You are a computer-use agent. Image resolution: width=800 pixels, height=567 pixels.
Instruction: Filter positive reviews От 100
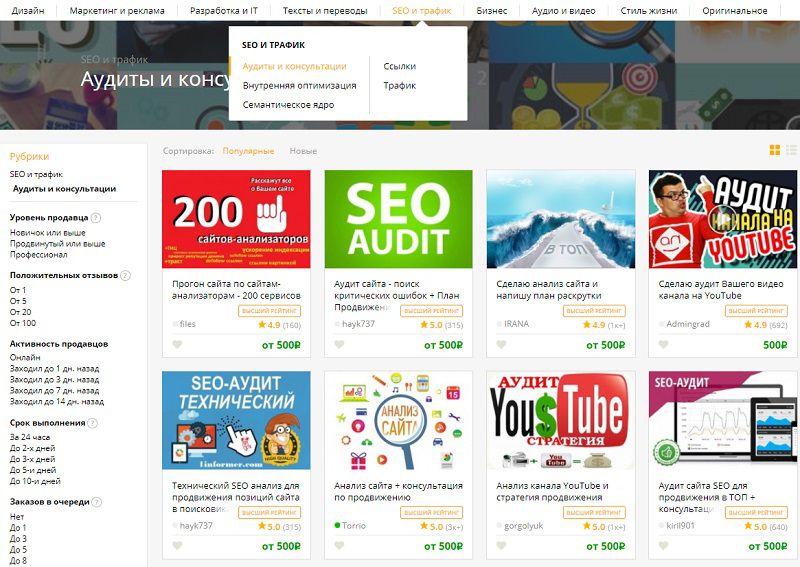click(x=23, y=323)
